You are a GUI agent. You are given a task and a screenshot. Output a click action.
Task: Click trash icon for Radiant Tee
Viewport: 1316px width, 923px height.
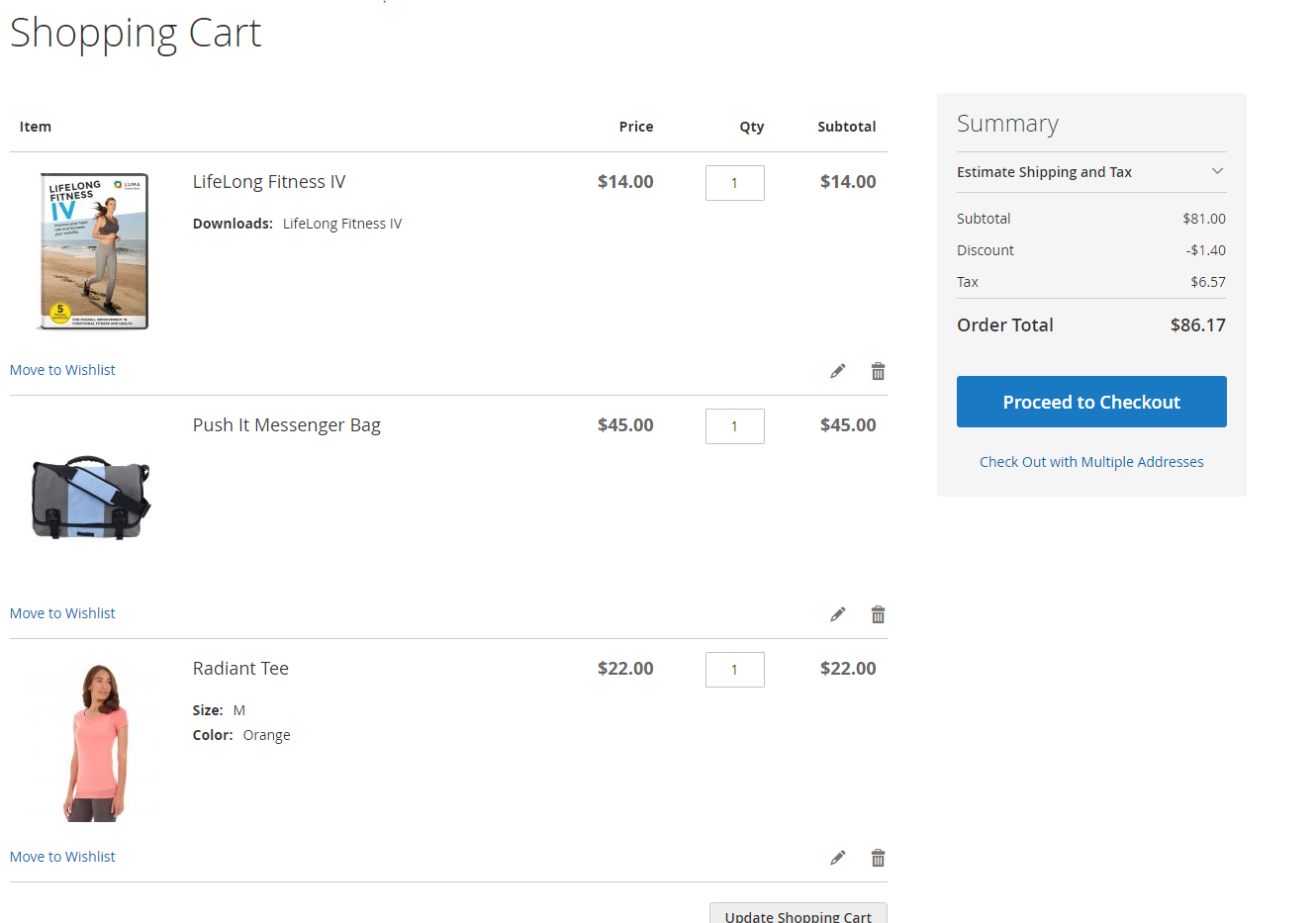coord(878,858)
